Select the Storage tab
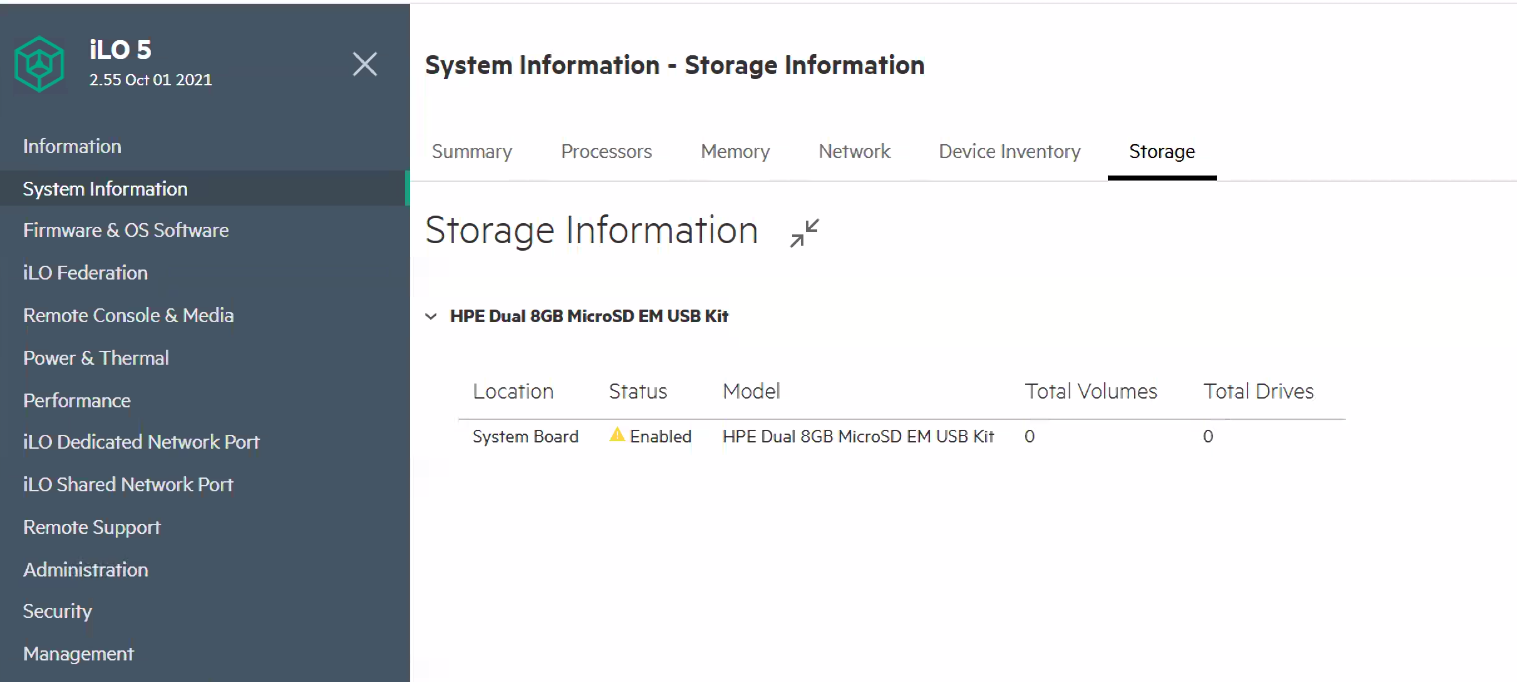Viewport: 1517px width, 682px height. pyautogui.click(x=1162, y=152)
